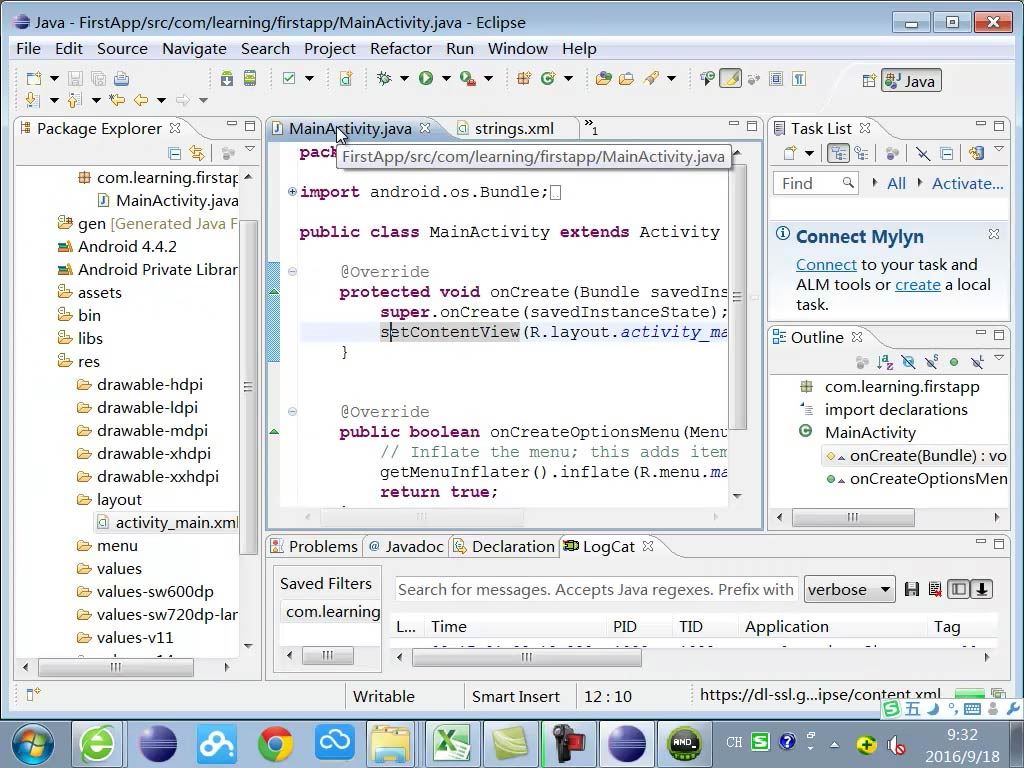Toggle Hide Local Types in Outline
The width and height of the screenshot is (1024, 768).
click(977, 361)
